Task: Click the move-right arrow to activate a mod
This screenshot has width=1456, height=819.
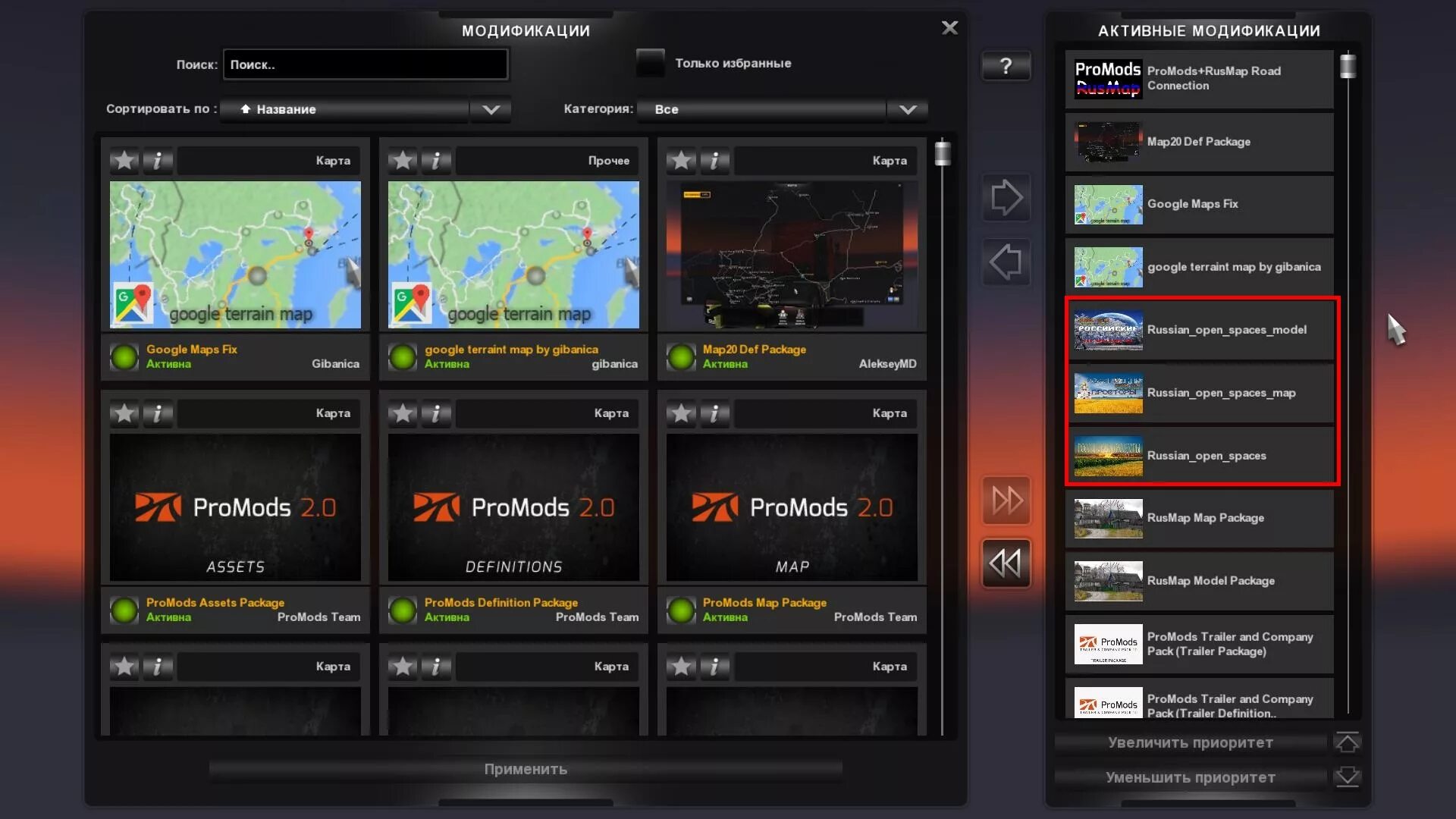Action: coord(1007,198)
